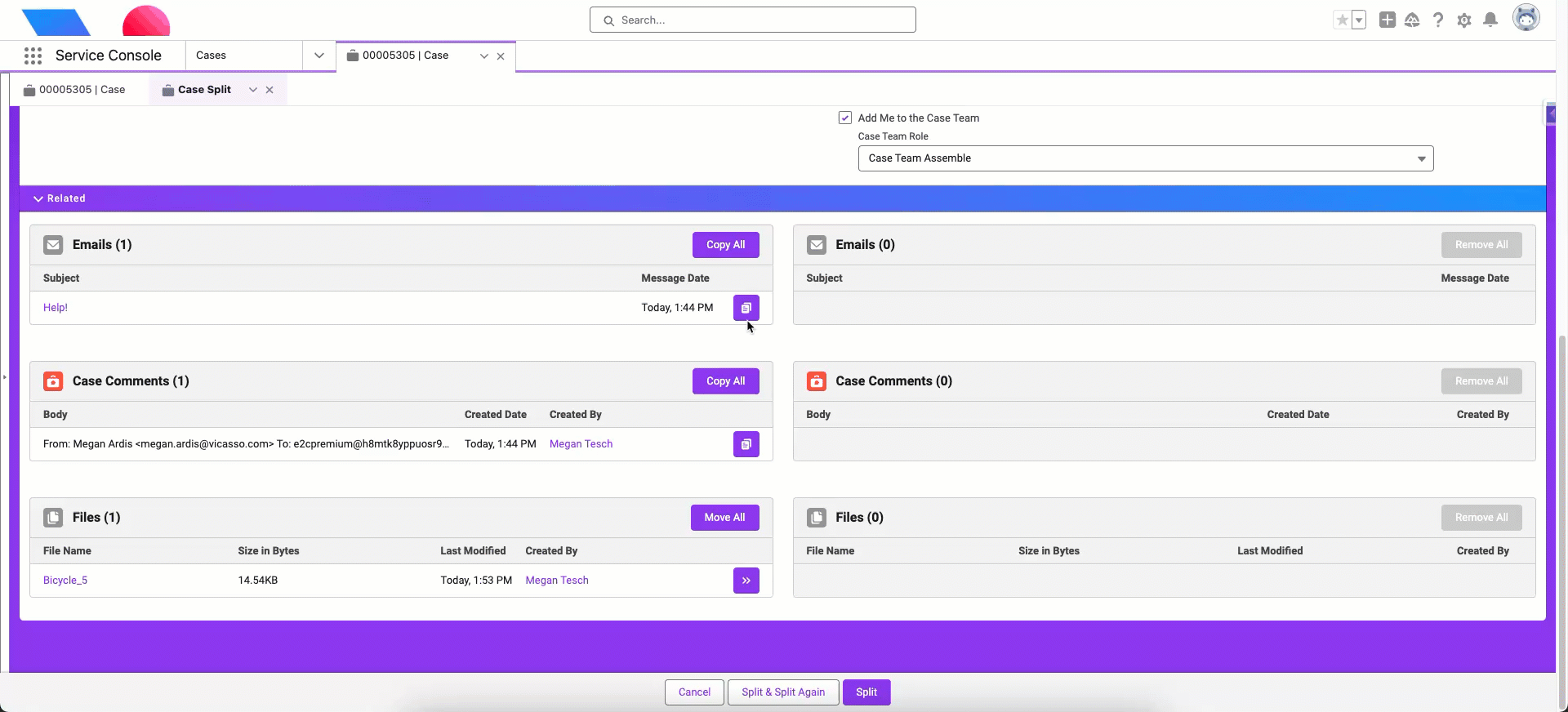Copy the Megan Ardis case comment
Image resolution: width=1568 pixels, height=712 pixels.
point(746,444)
